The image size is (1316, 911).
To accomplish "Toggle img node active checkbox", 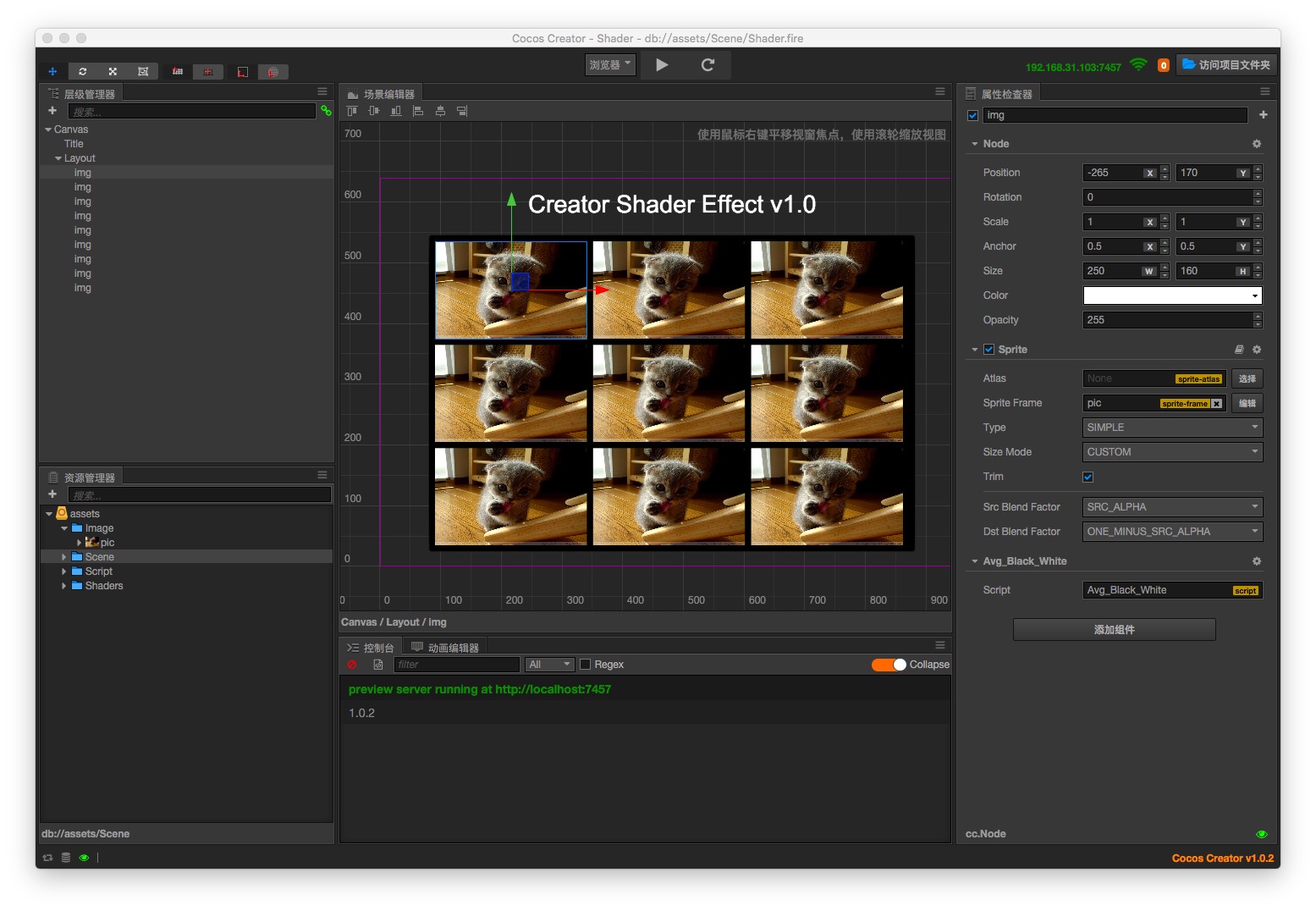I will point(973,115).
